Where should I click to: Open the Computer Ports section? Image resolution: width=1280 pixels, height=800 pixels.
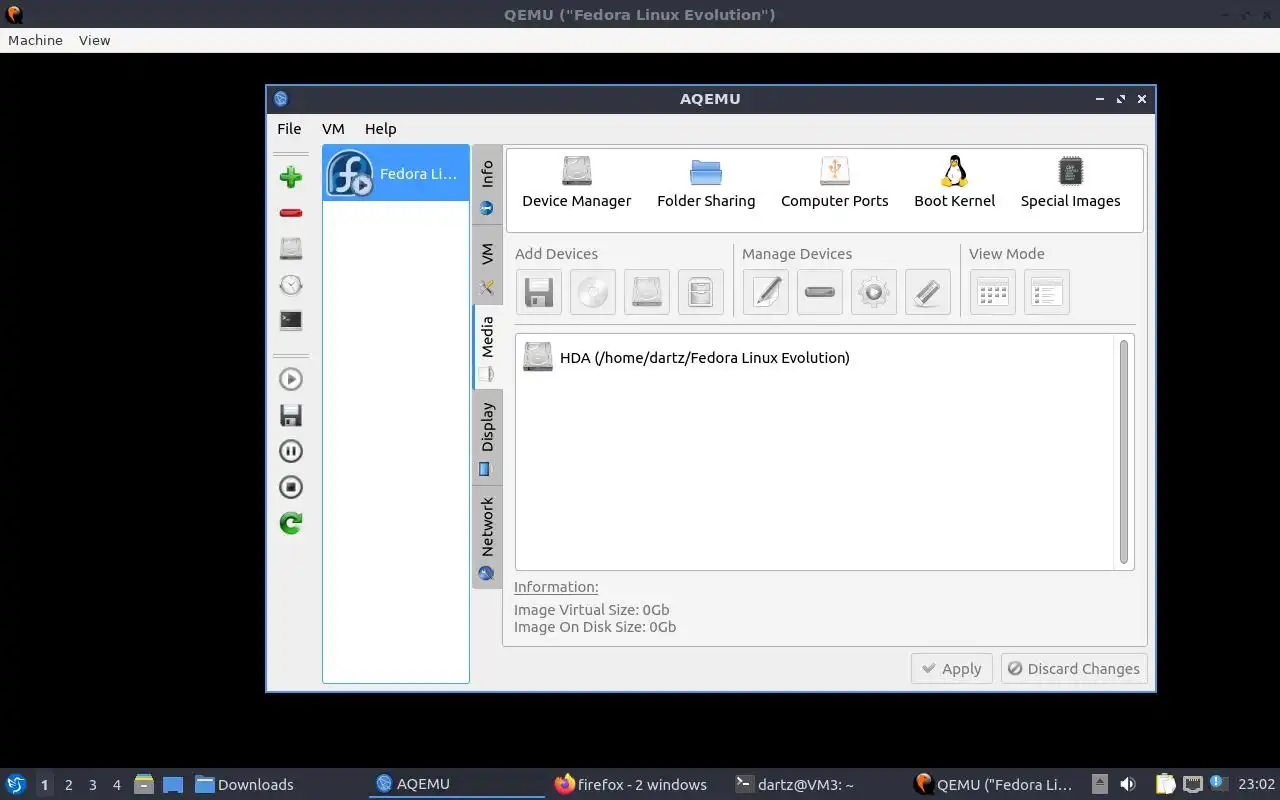click(x=835, y=182)
